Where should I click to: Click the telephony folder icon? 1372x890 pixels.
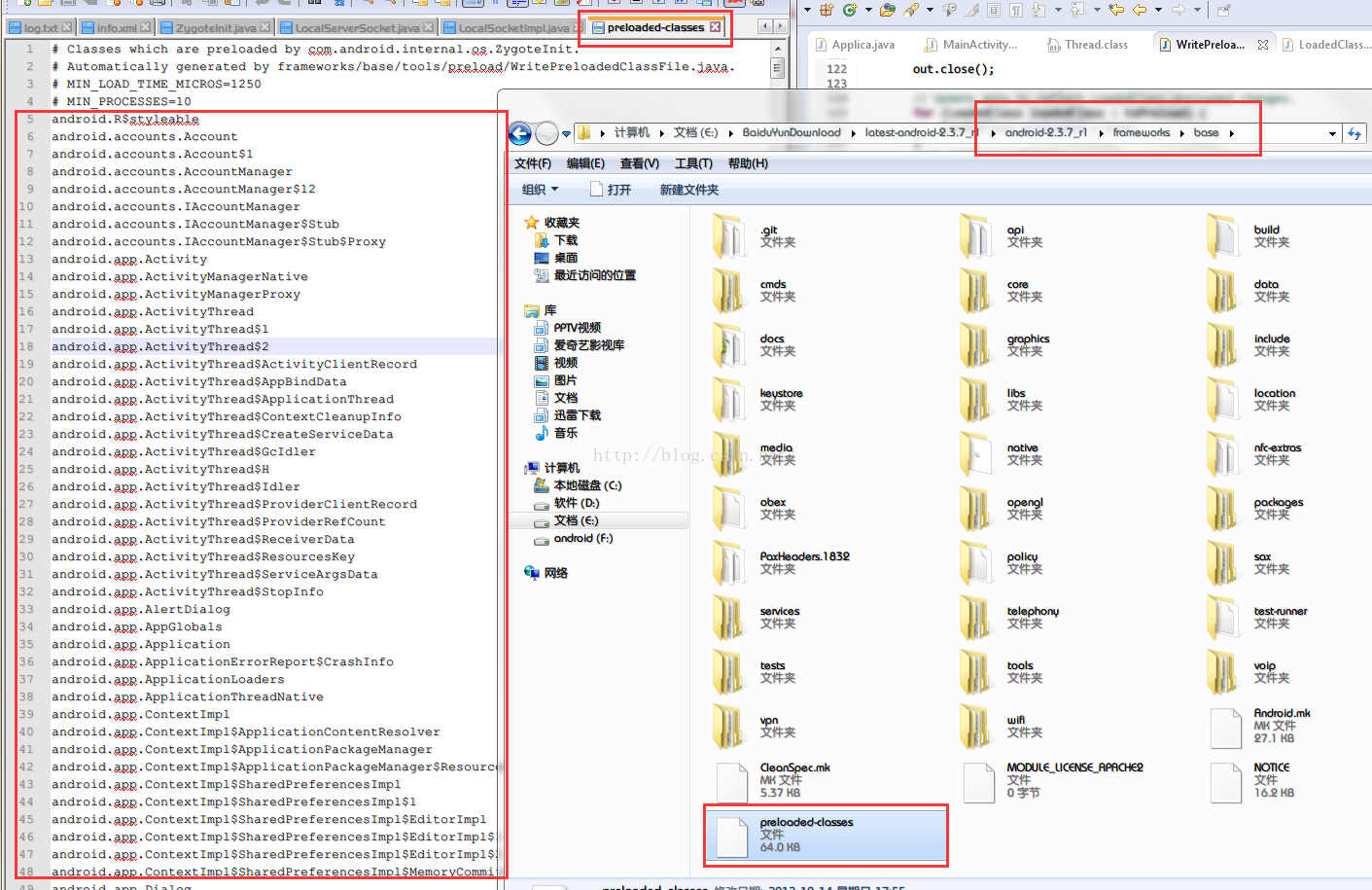pyautogui.click(x=976, y=618)
